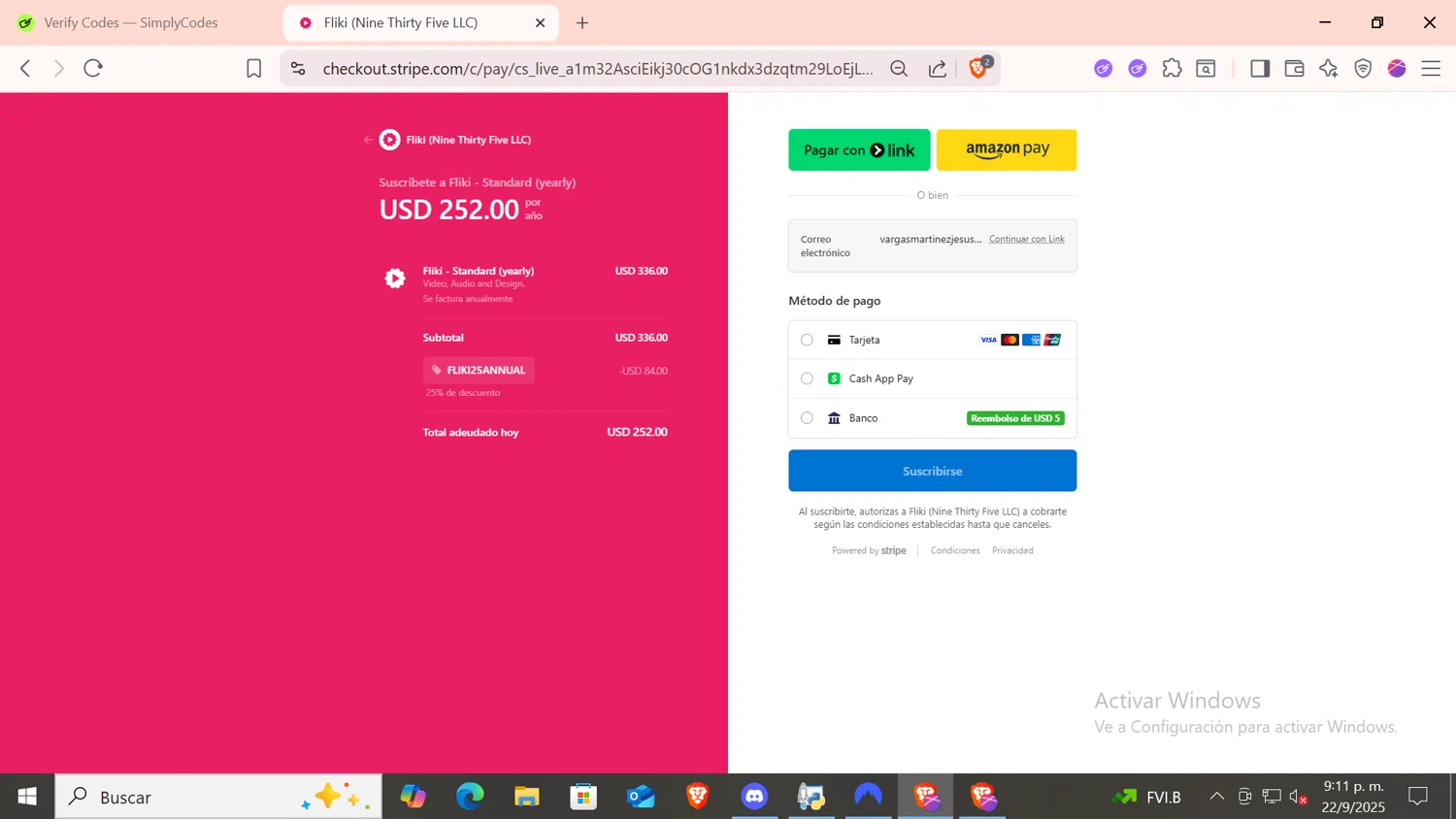Open the extensions puzzle icon
1456x819 pixels.
(1172, 68)
